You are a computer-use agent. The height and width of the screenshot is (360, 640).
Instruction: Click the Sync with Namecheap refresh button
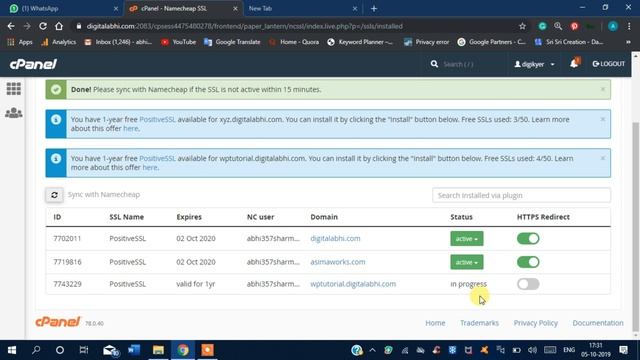pos(54,195)
